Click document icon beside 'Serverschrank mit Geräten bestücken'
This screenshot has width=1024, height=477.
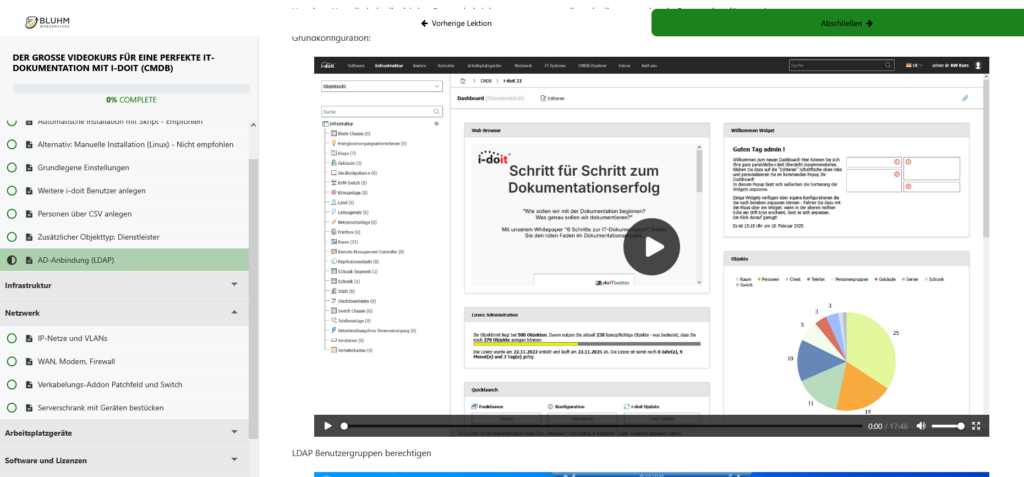pos(28,408)
